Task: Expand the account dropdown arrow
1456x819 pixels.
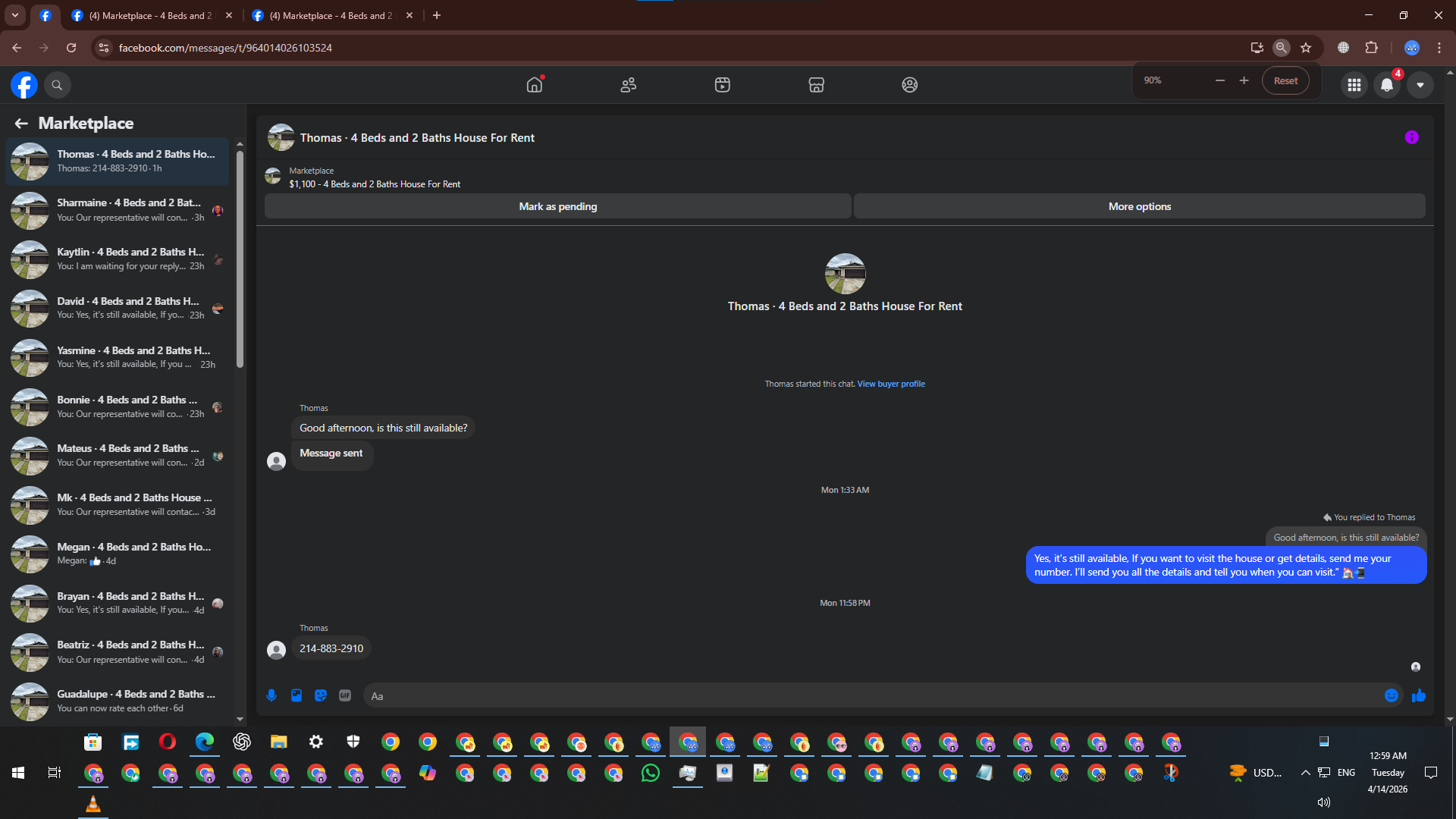Action: 1420,85
